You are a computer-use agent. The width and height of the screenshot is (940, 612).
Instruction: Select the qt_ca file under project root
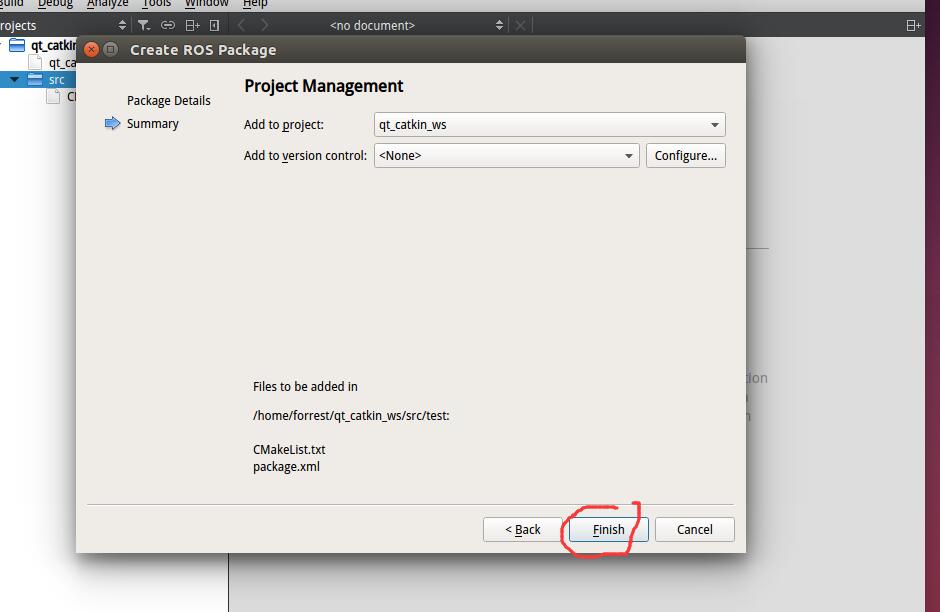pos(62,62)
